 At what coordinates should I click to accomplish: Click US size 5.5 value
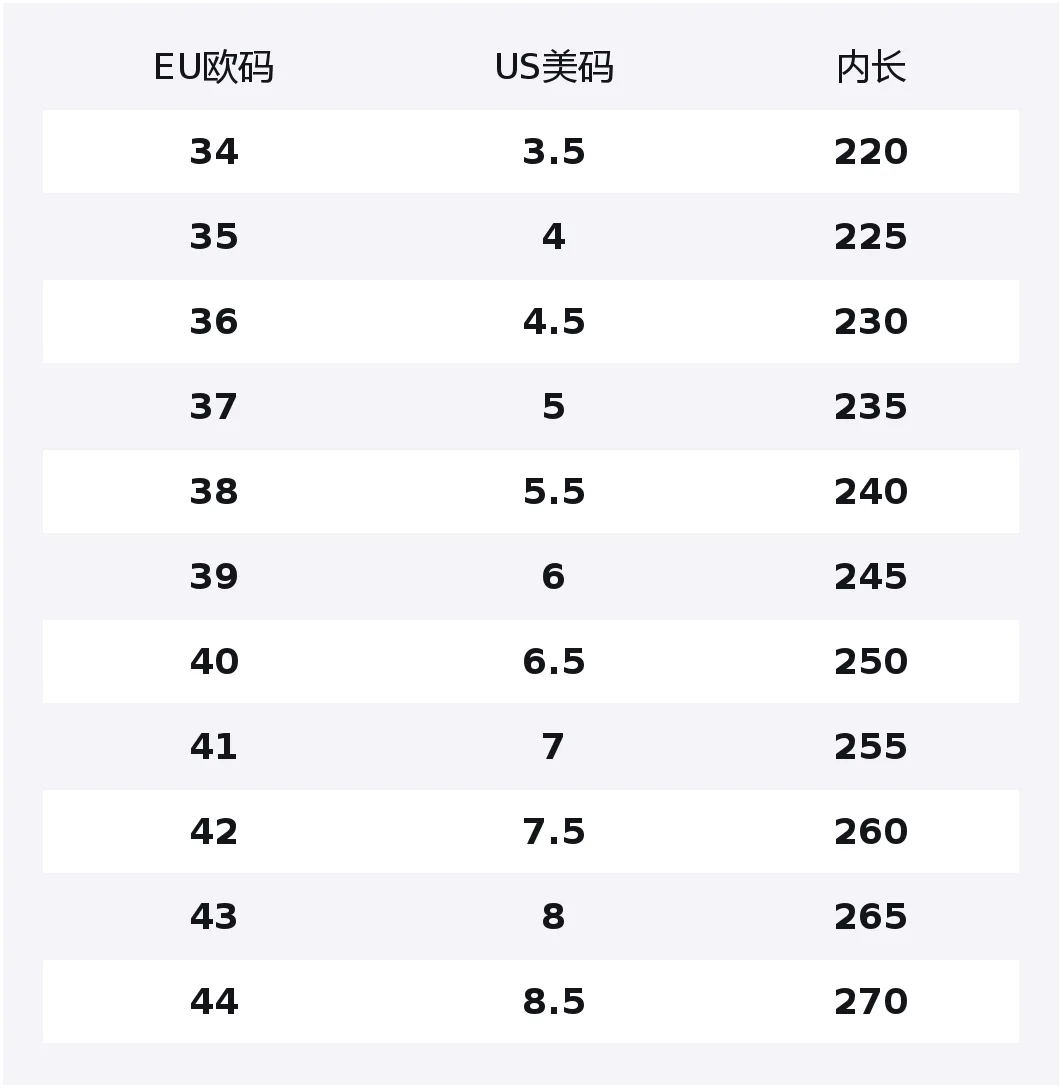pos(554,491)
